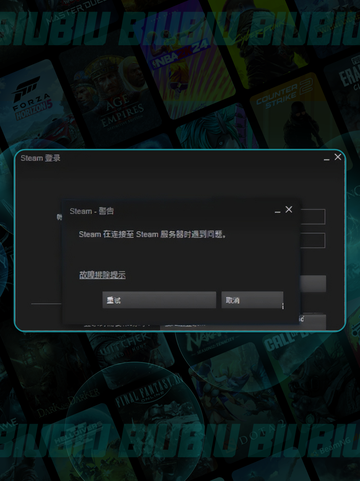Viewport: 360px width, 481px height.
Task: Click the 取消 cancel button
Action: point(252,300)
